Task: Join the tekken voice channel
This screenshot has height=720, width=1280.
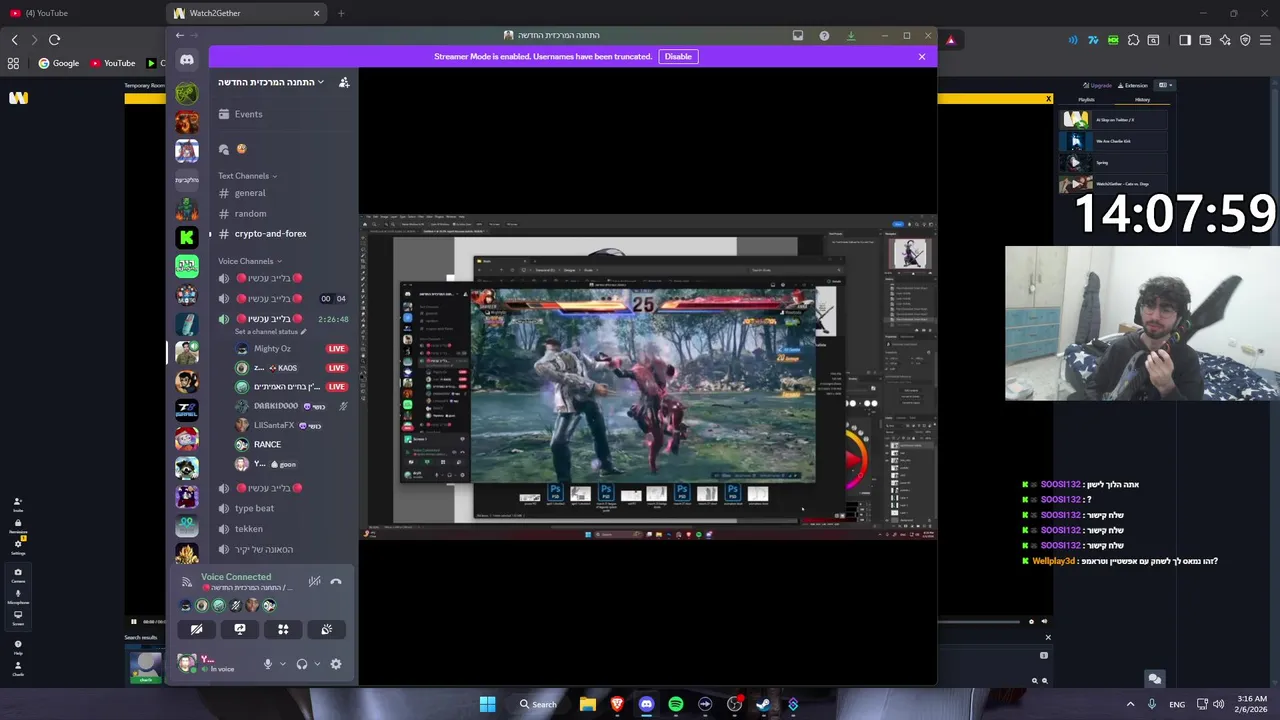Action: tap(249, 529)
